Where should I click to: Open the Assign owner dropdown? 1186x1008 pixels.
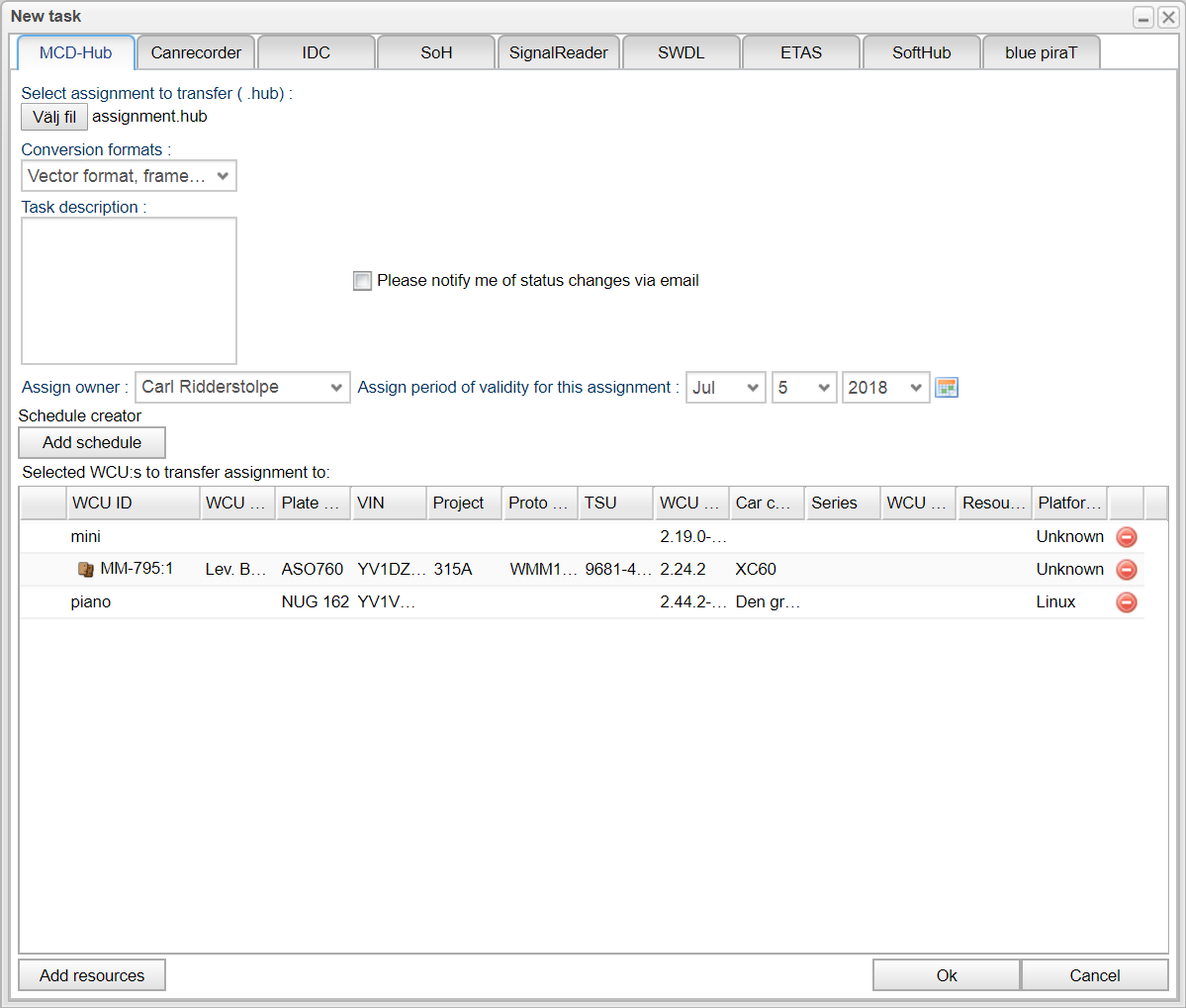[x=242, y=388]
